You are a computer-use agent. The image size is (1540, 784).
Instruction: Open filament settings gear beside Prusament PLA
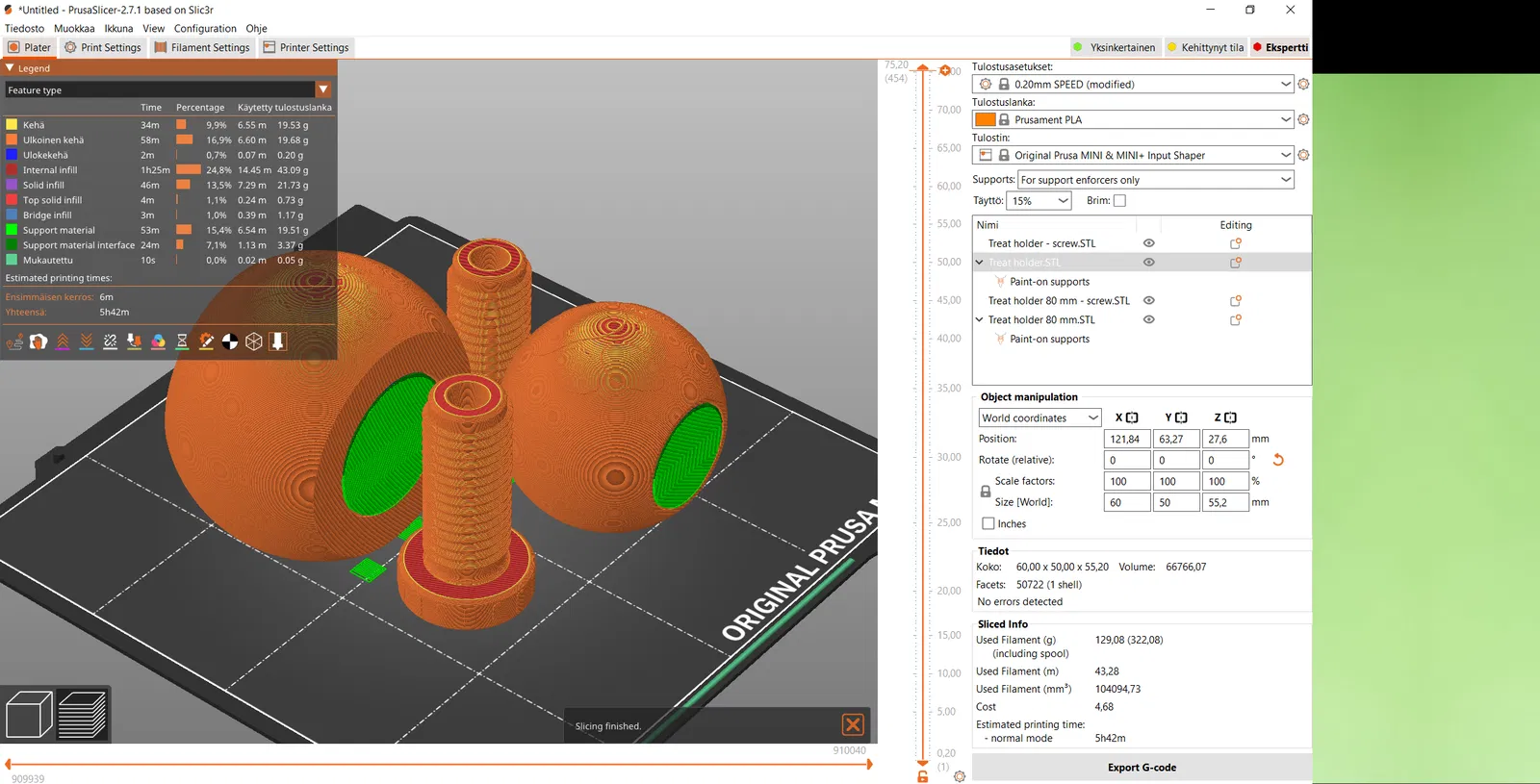click(x=1303, y=119)
